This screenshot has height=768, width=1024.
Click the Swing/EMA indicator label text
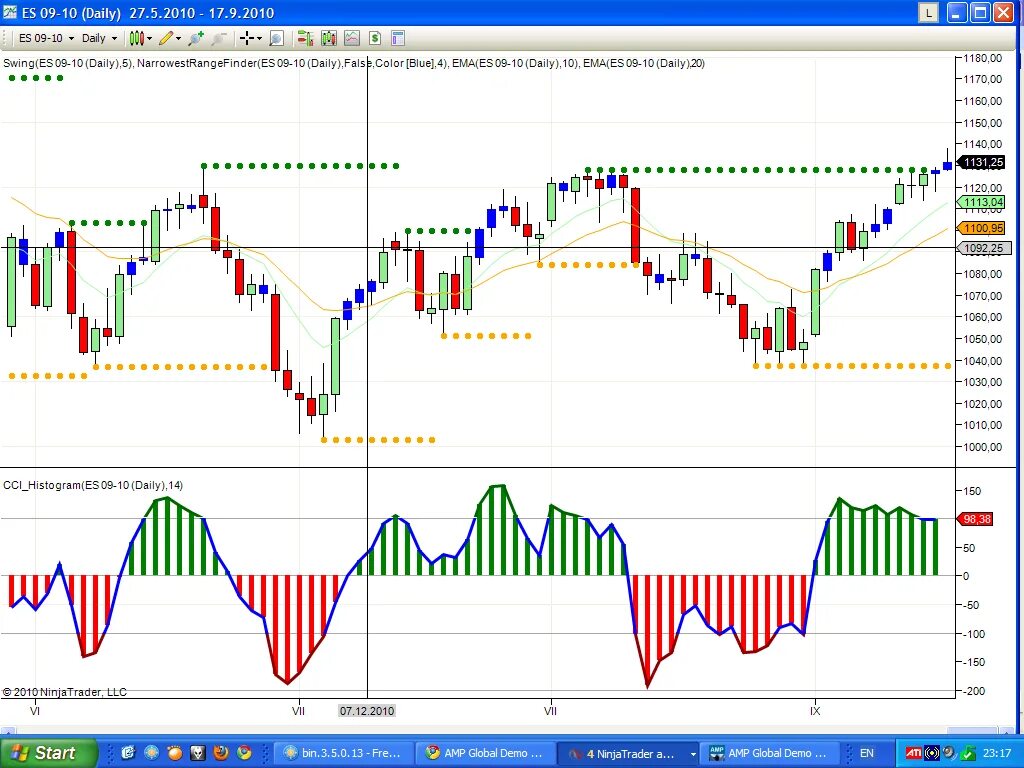click(x=353, y=63)
